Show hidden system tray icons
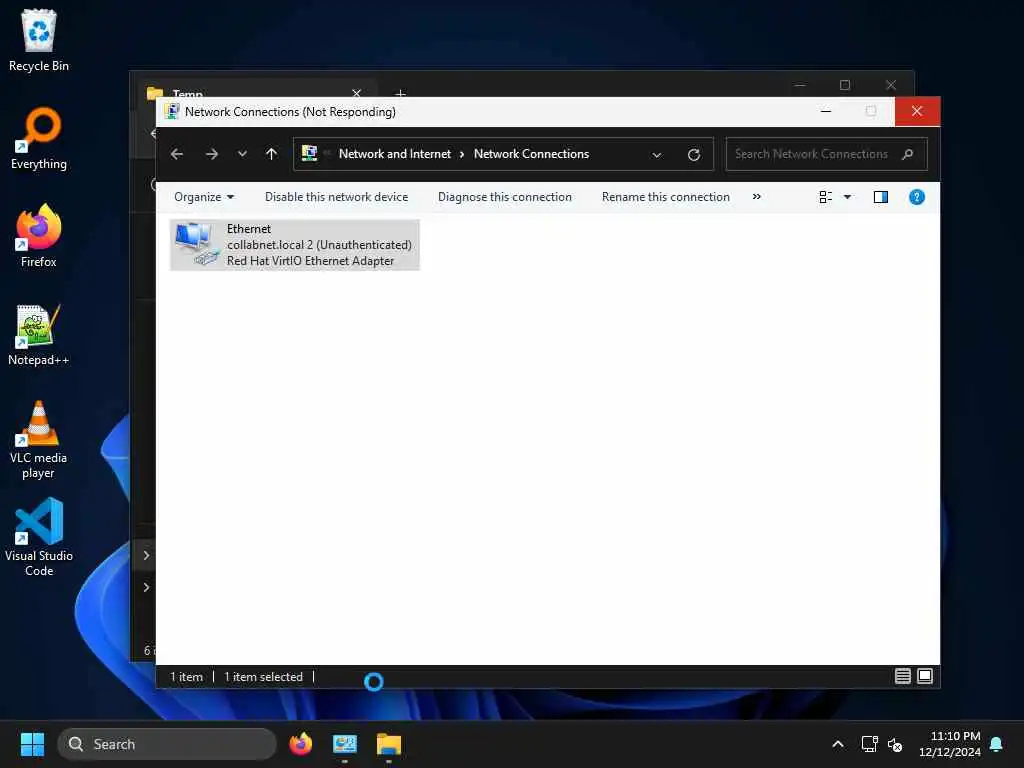Viewport: 1024px width, 768px height. coord(837,744)
